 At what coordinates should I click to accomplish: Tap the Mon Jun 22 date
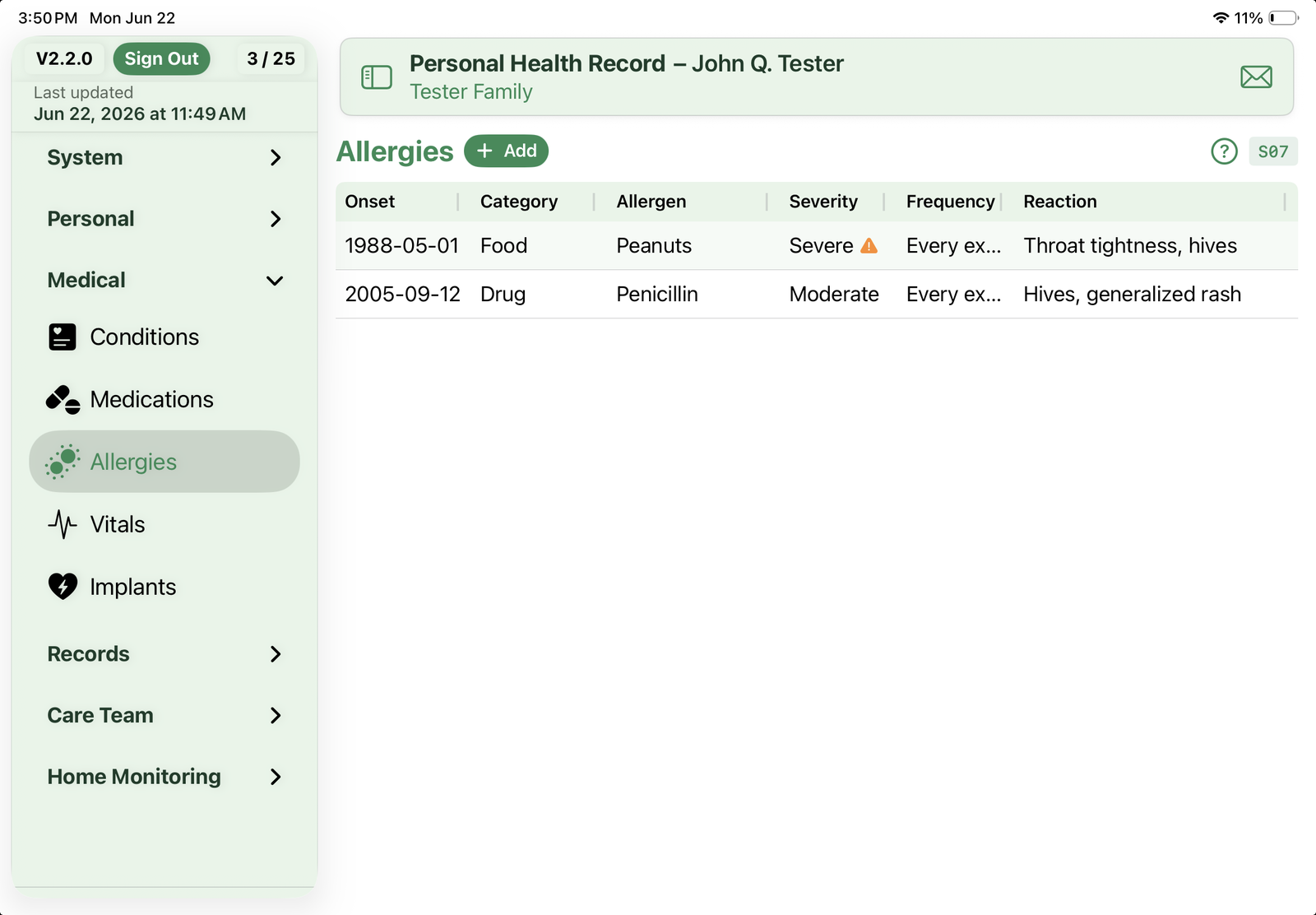tap(132, 18)
